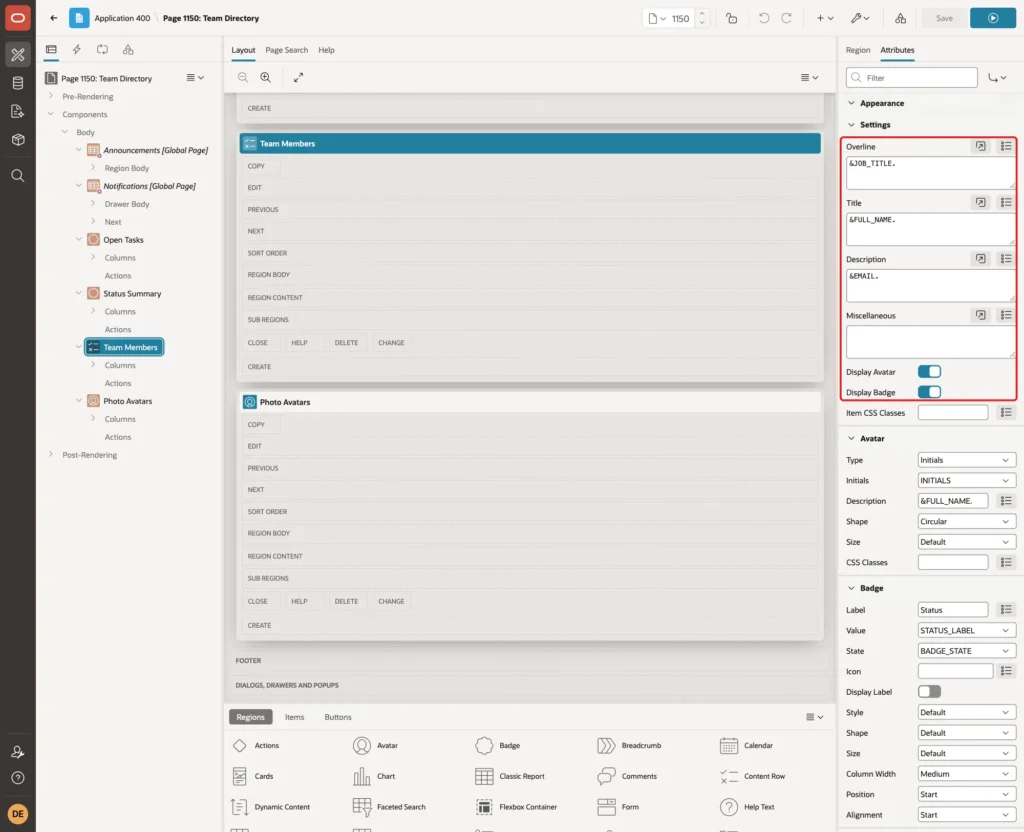Image resolution: width=1024 pixels, height=832 pixels.
Task: Open the Avatar Type dropdown
Action: click(x=967, y=460)
